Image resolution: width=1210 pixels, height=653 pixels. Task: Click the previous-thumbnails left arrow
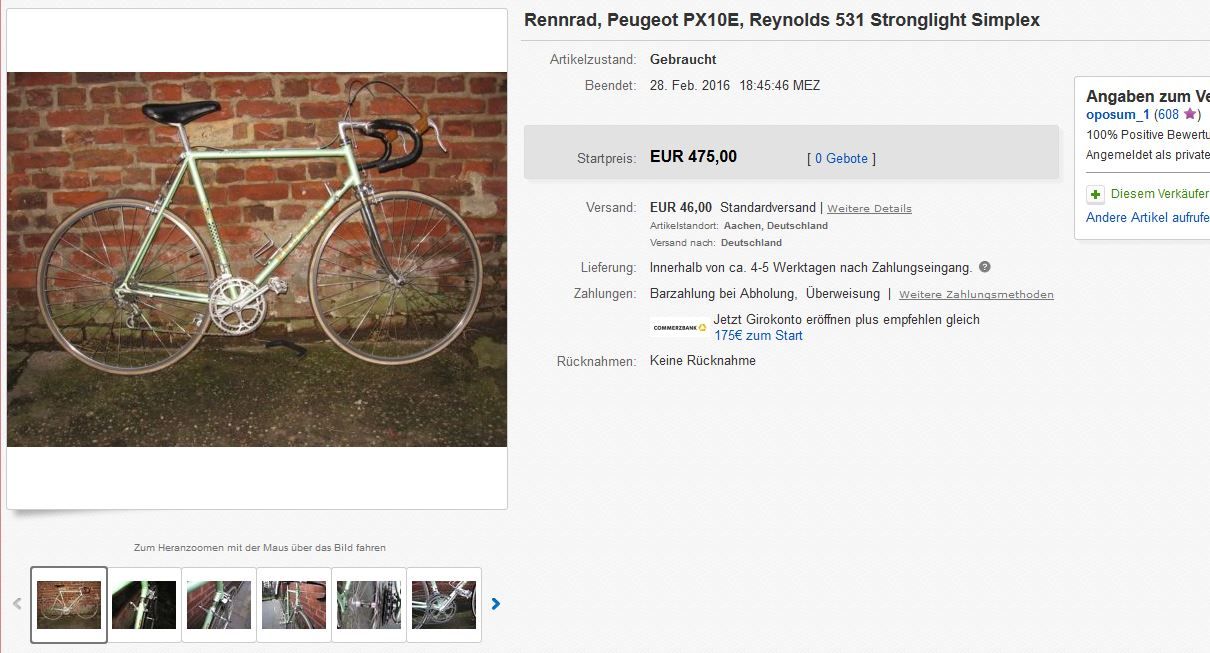pos(17,604)
